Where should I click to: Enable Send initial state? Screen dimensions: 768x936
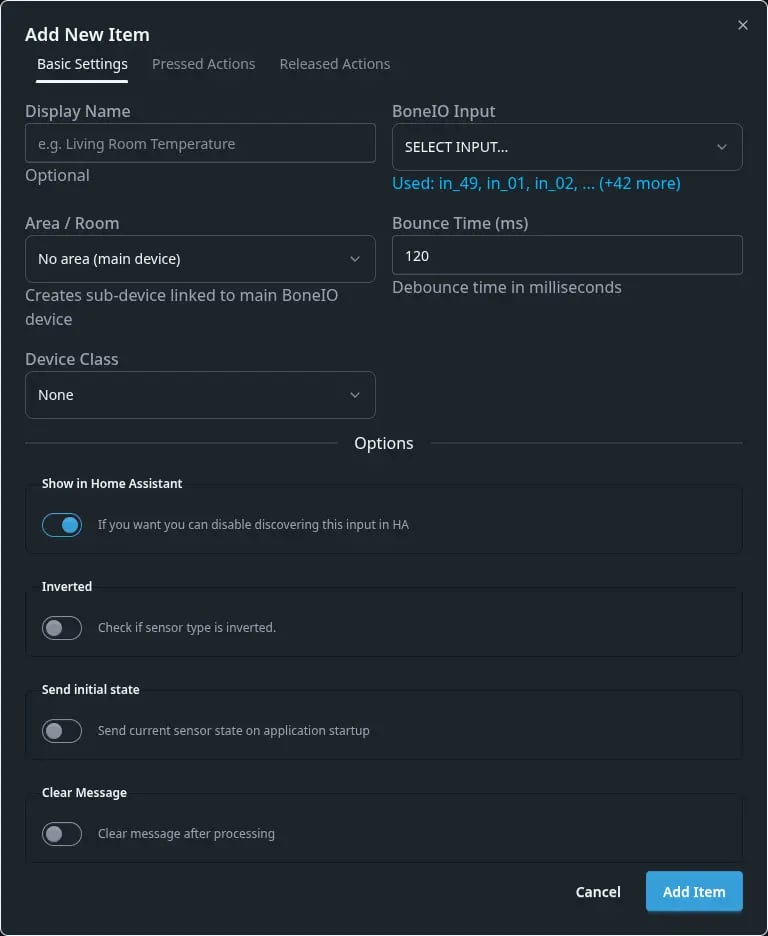(x=61, y=731)
